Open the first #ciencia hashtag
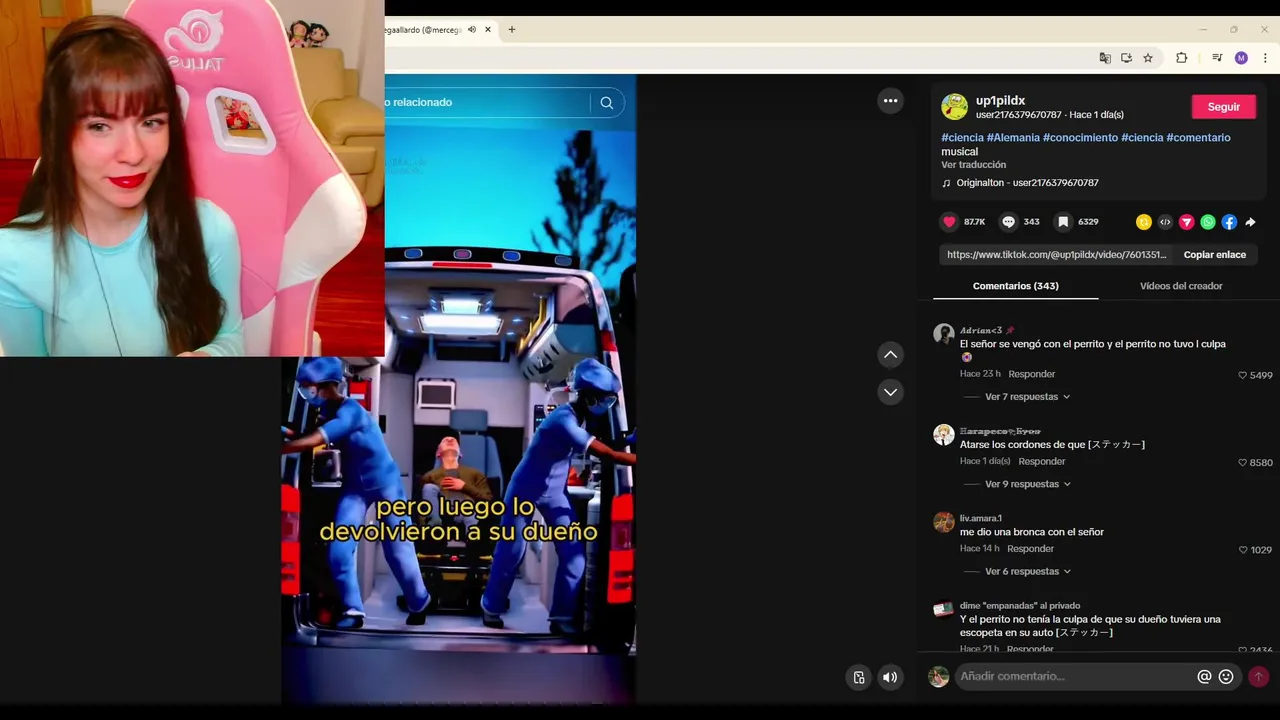 962,138
